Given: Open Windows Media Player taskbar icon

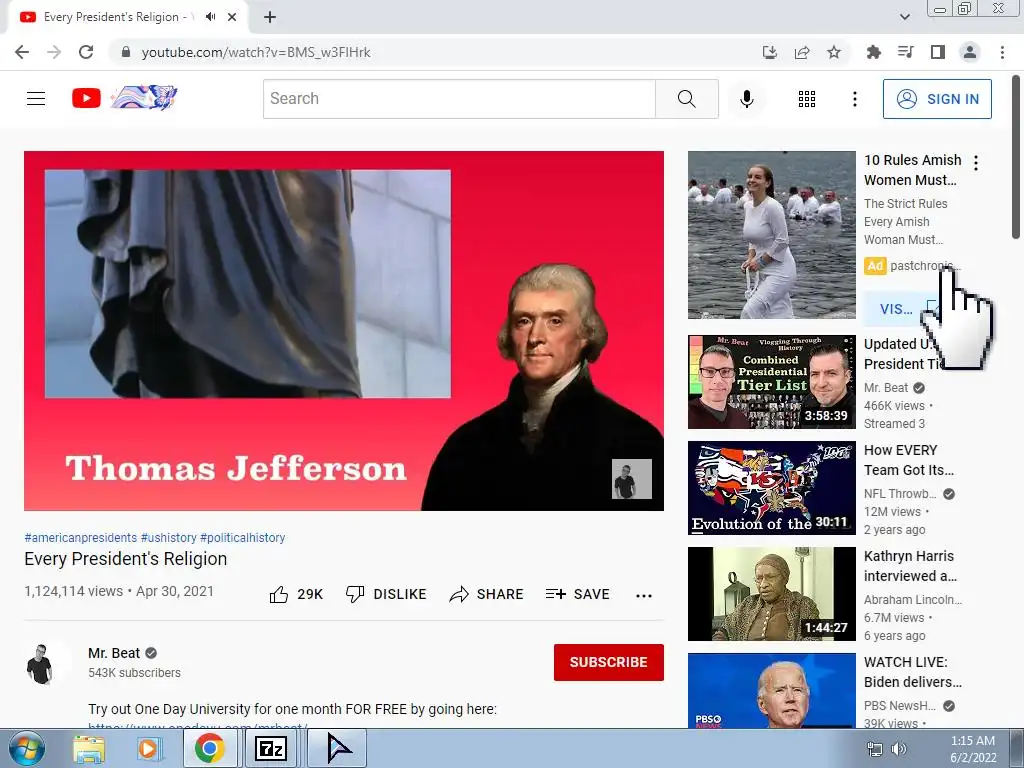Looking at the screenshot, I should (x=148, y=748).
